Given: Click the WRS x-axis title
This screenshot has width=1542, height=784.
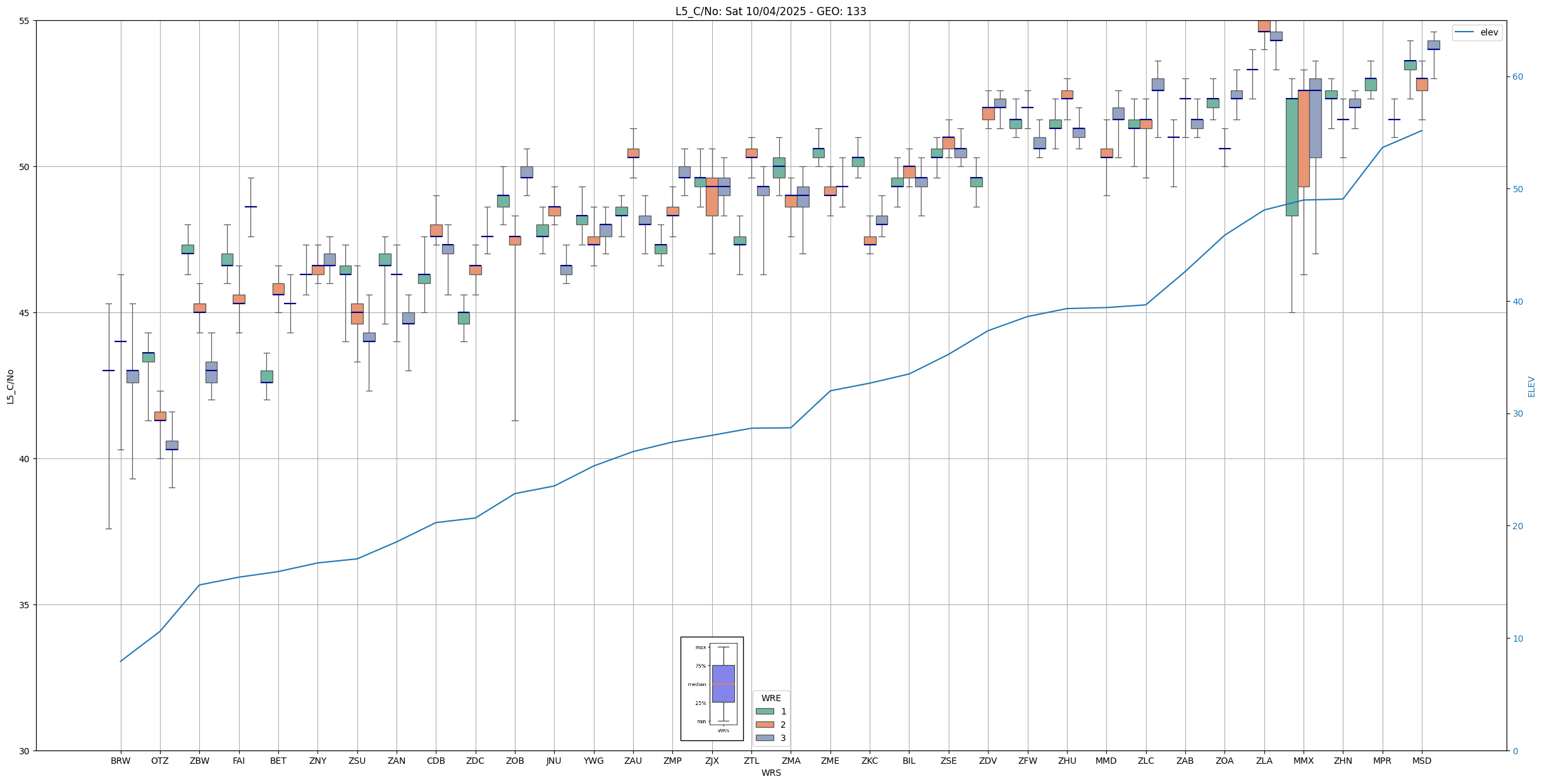Looking at the screenshot, I should 770,773.
